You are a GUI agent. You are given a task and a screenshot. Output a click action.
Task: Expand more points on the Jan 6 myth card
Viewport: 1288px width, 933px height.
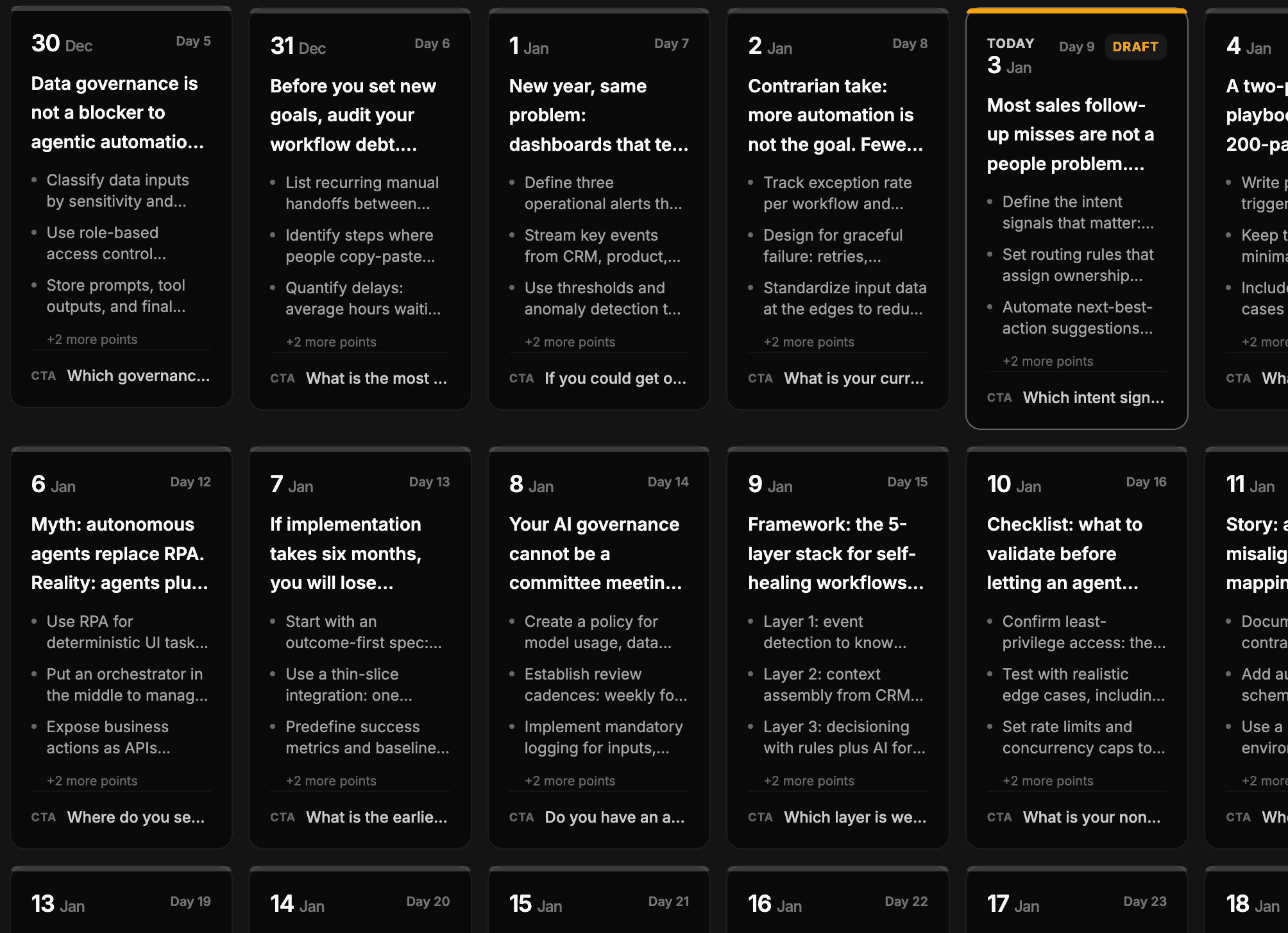pyautogui.click(x=92, y=780)
